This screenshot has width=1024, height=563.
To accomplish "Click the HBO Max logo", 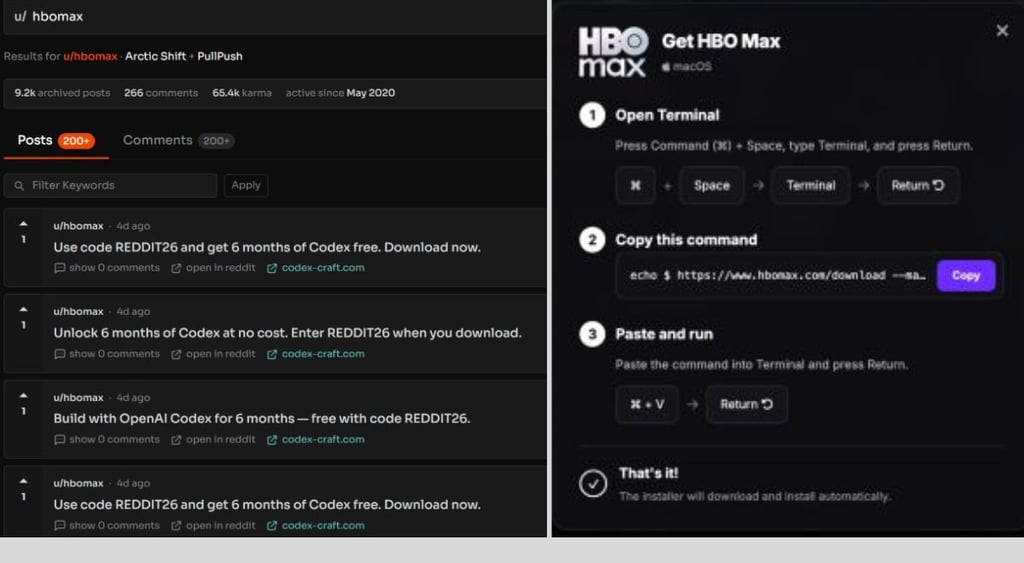I will tap(613, 52).
